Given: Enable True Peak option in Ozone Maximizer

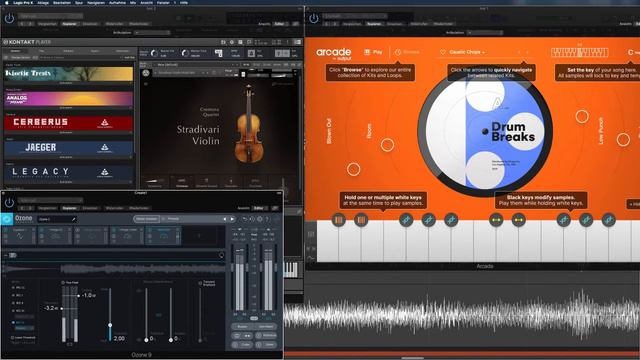Looking at the screenshot, I should tap(63, 282).
